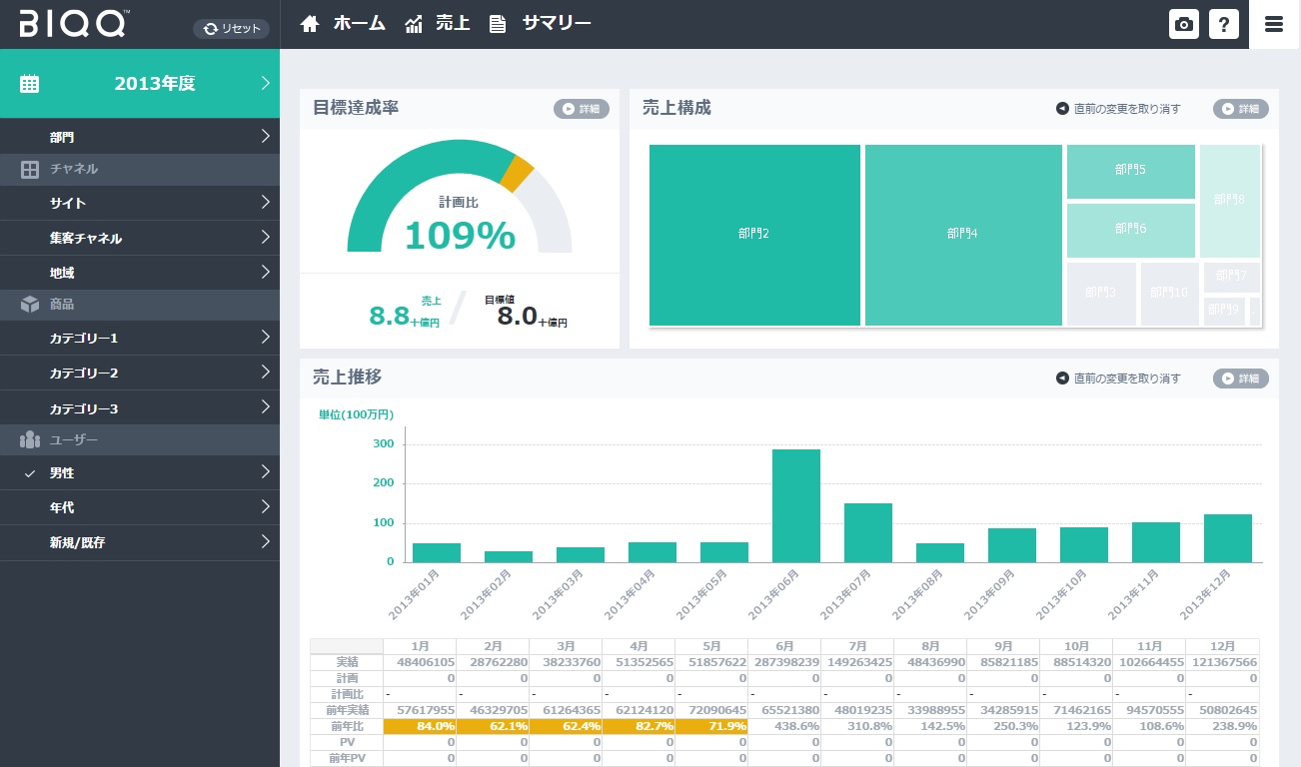
Task: Click the 前年実績 row label
Action: 346,710
